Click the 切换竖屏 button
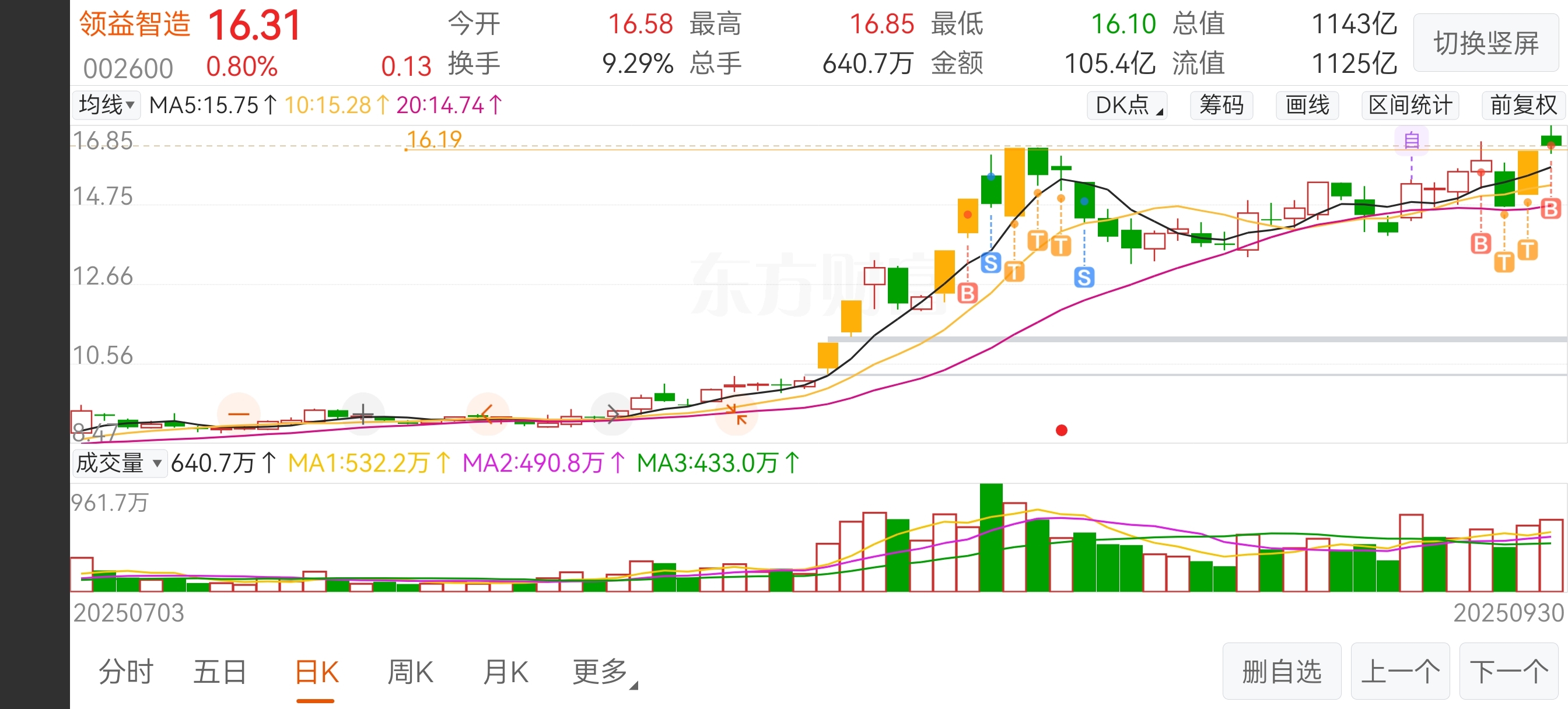1568x709 pixels. [1486, 43]
